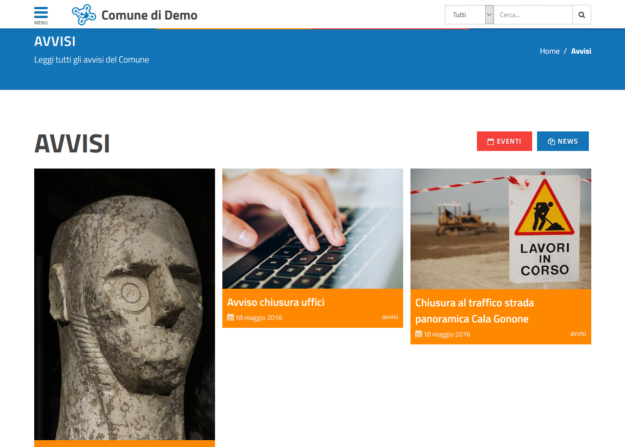625x447 pixels.
Task: Open the Avviso chiusura uffici article title
Action: tap(276, 301)
